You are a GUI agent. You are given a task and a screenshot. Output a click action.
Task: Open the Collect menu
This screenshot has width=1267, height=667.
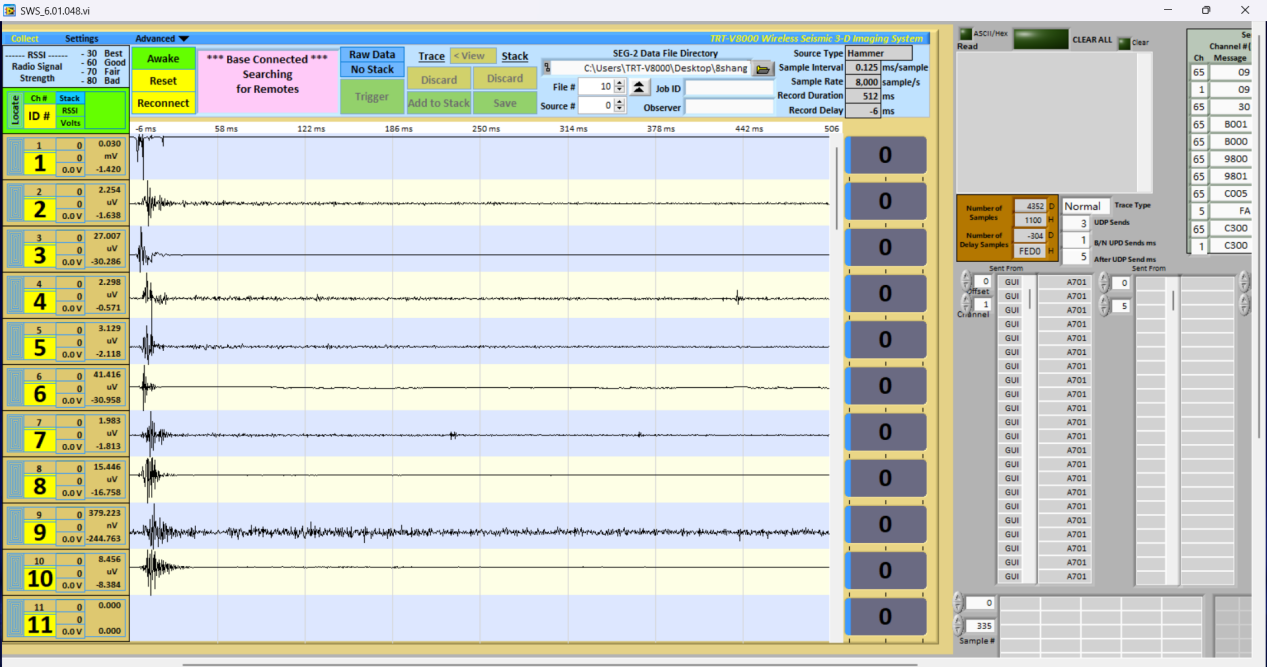coord(25,38)
